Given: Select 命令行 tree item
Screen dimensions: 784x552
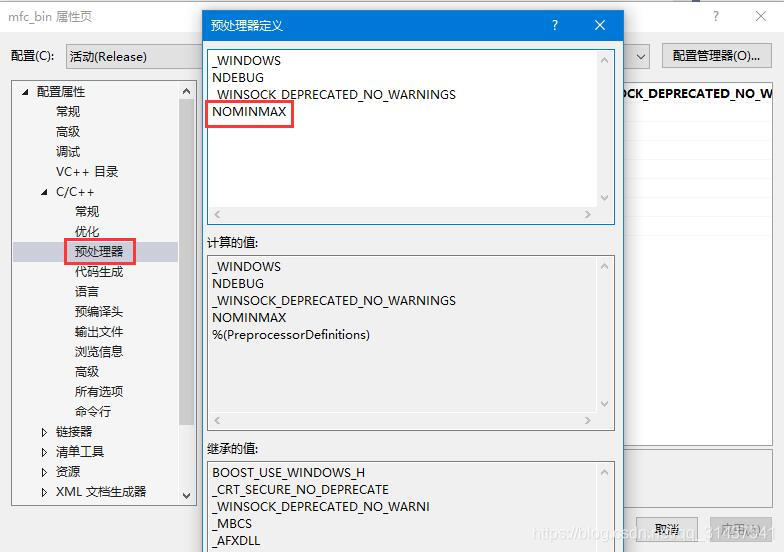Looking at the screenshot, I should click(93, 412).
